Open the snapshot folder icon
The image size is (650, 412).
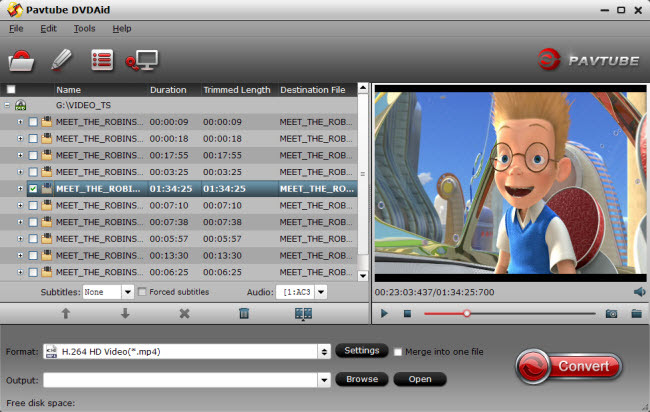tap(637, 313)
